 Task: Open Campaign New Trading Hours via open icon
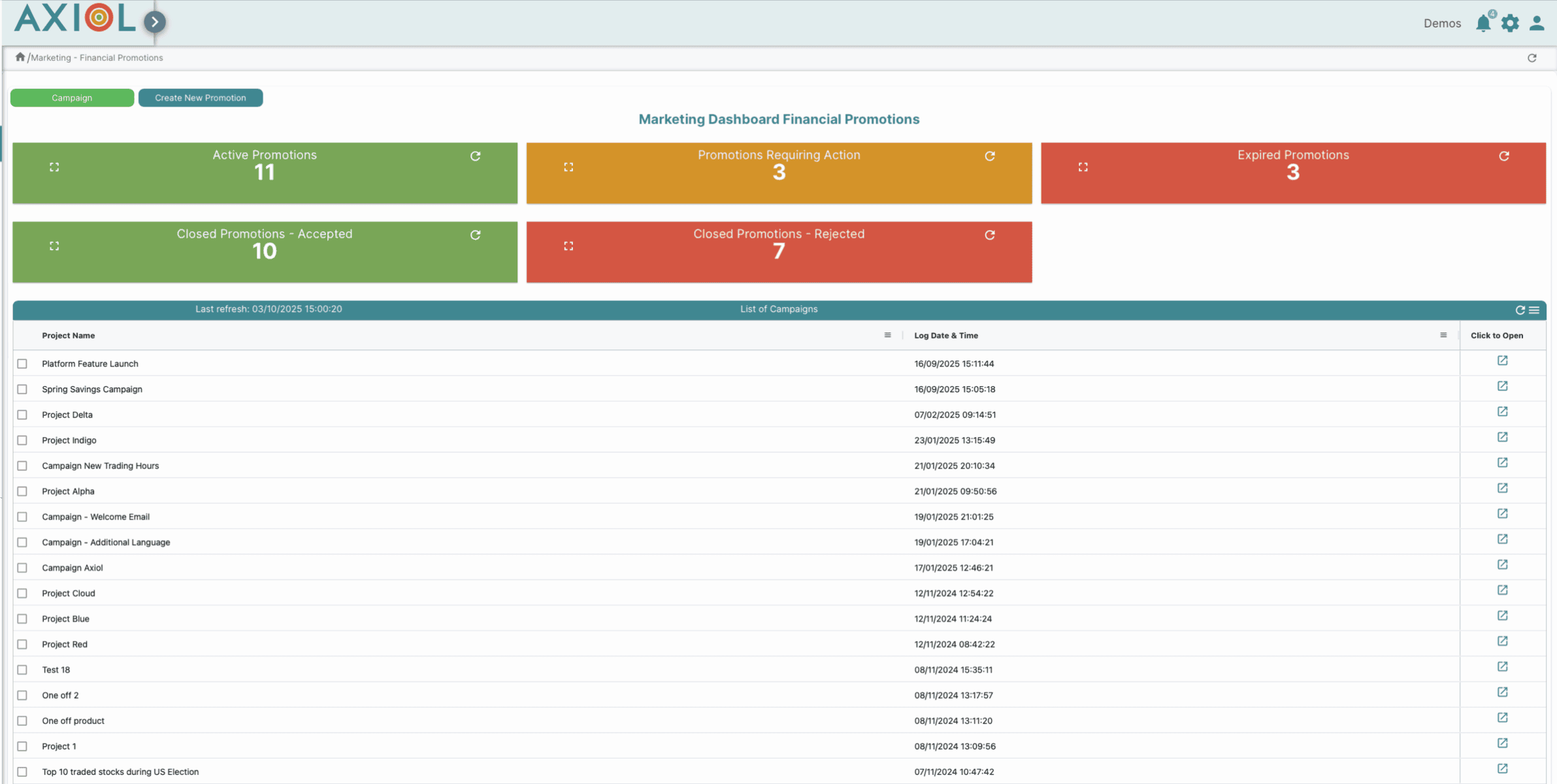1502,463
